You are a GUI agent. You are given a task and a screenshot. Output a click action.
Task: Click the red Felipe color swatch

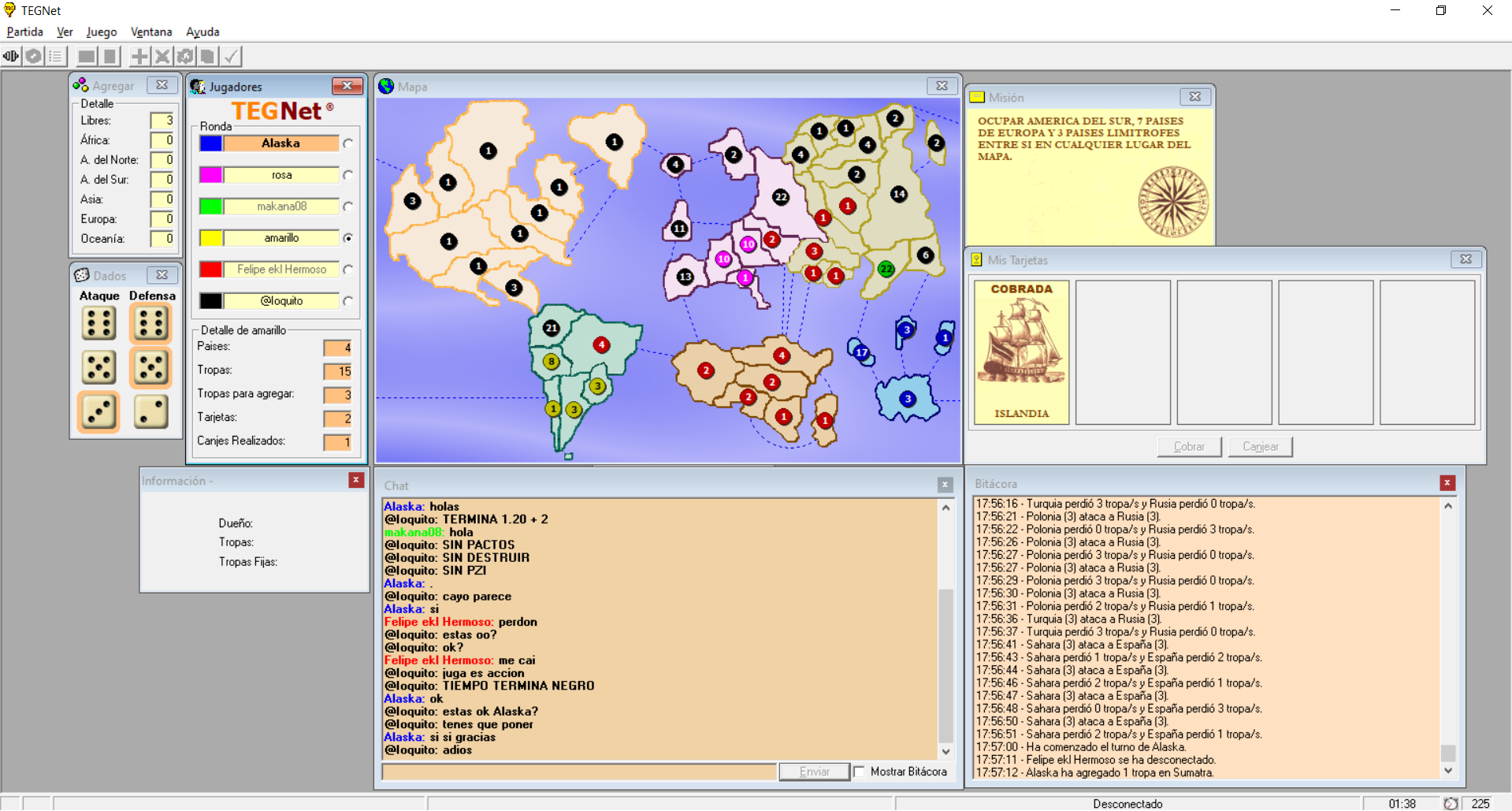click(210, 270)
